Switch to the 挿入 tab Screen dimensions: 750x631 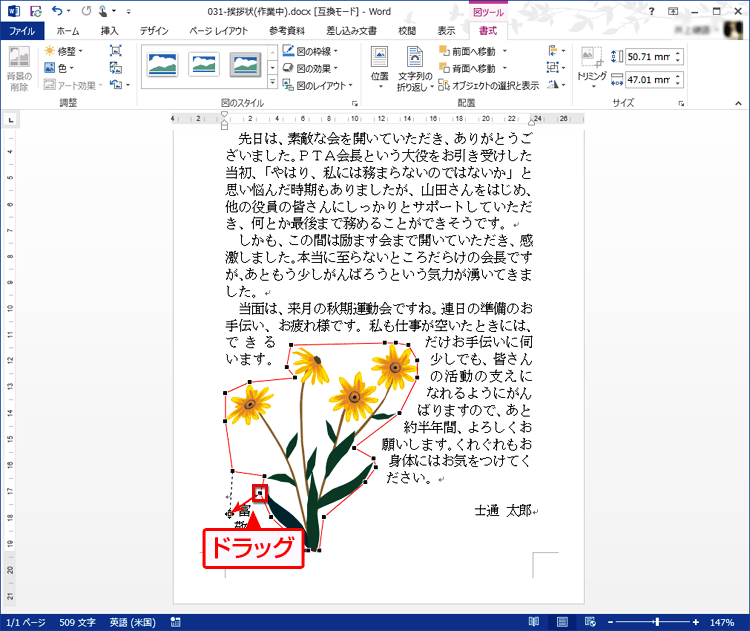(x=110, y=31)
